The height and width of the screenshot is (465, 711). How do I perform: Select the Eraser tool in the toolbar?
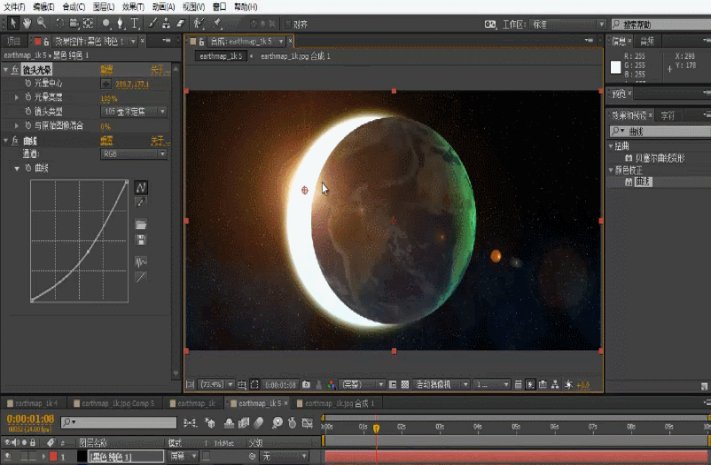(179, 21)
